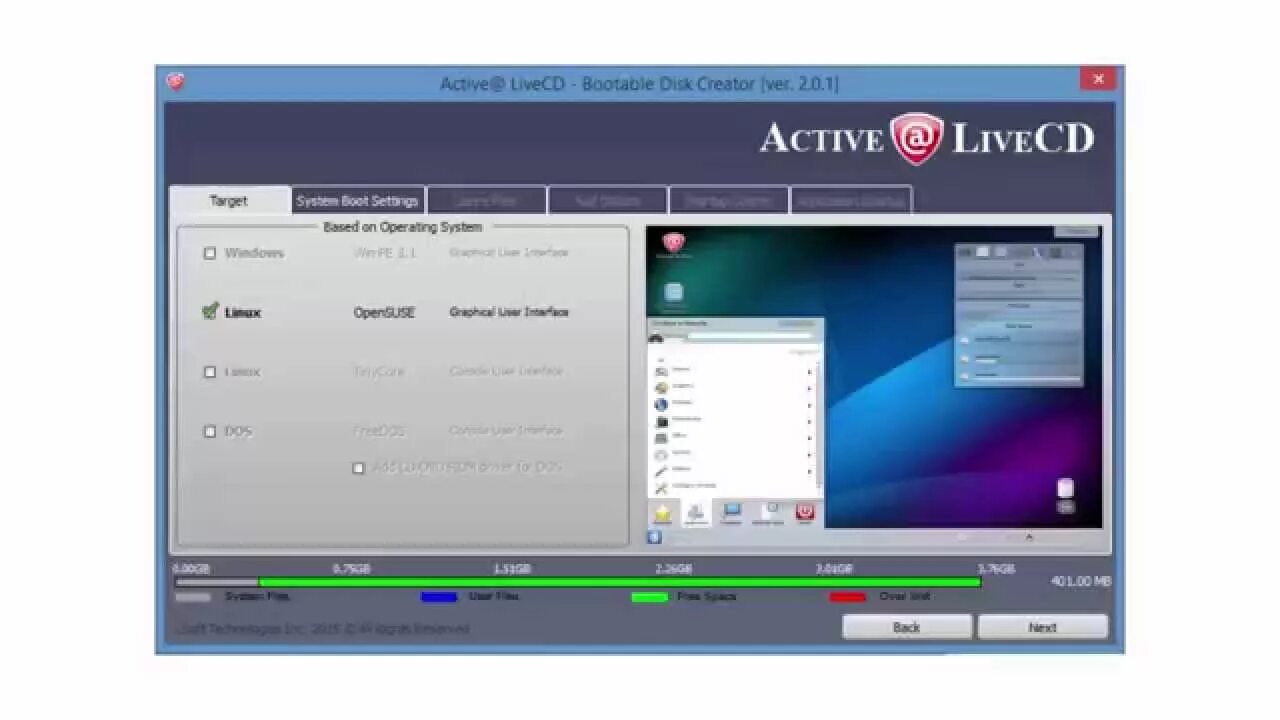Click the LSoft Technologies copyright text

point(322,629)
